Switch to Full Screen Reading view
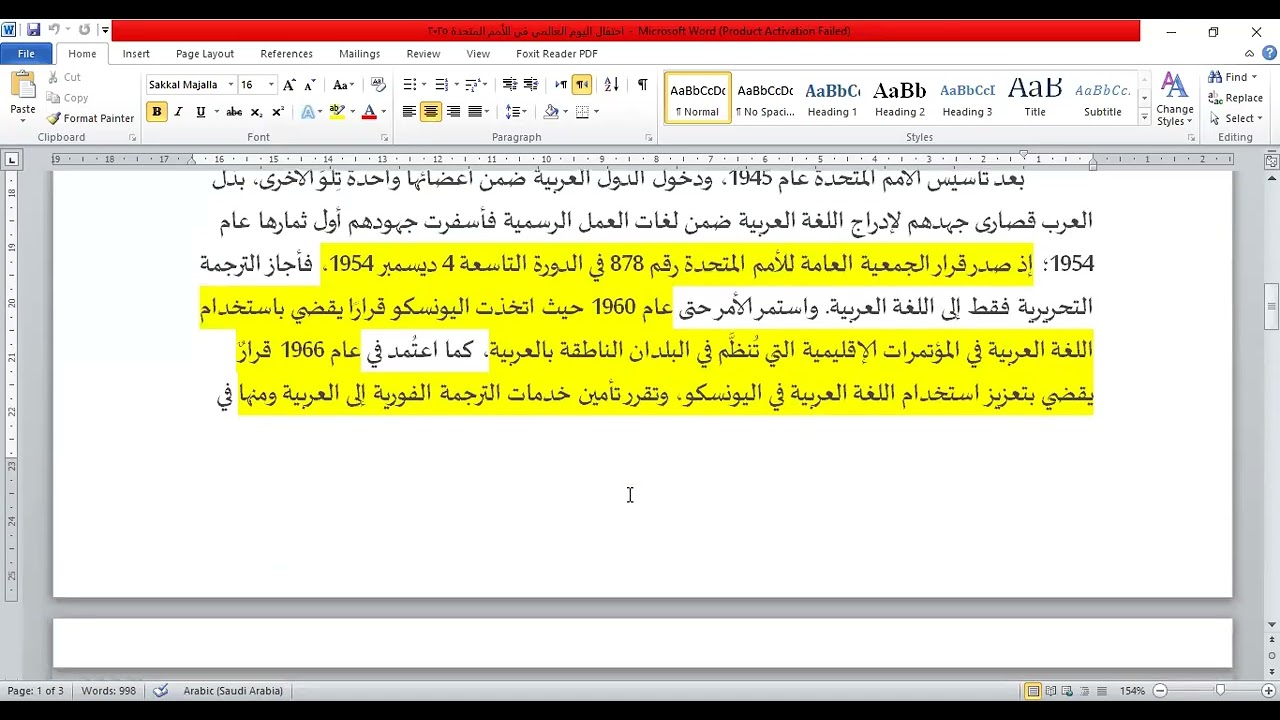 (x=1051, y=691)
